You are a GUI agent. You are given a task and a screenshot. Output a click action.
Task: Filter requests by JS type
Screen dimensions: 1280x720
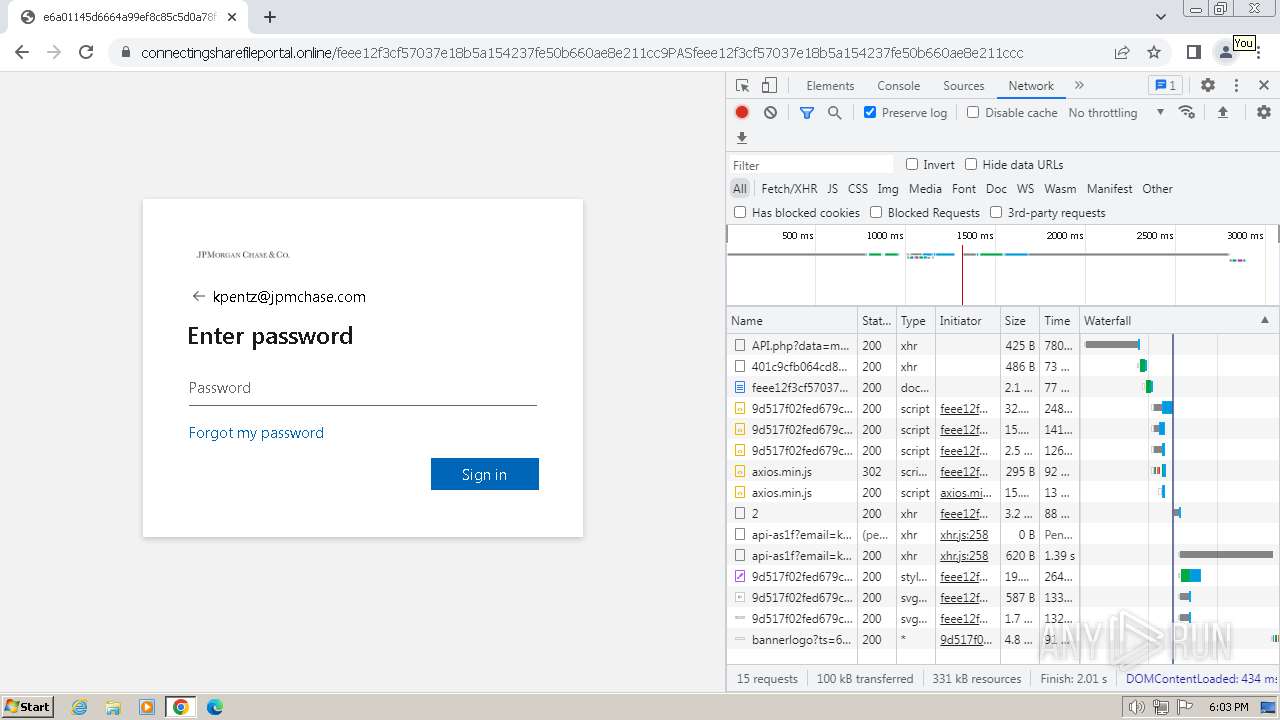pyautogui.click(x=832, y=188)
